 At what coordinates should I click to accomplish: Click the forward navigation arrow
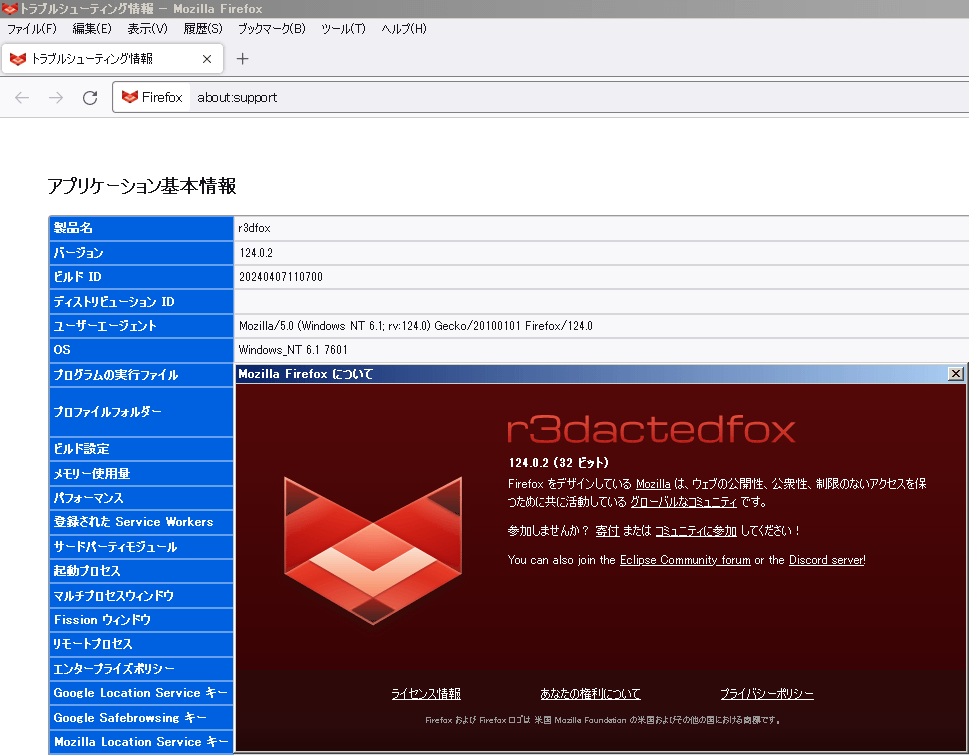[56, 97]
